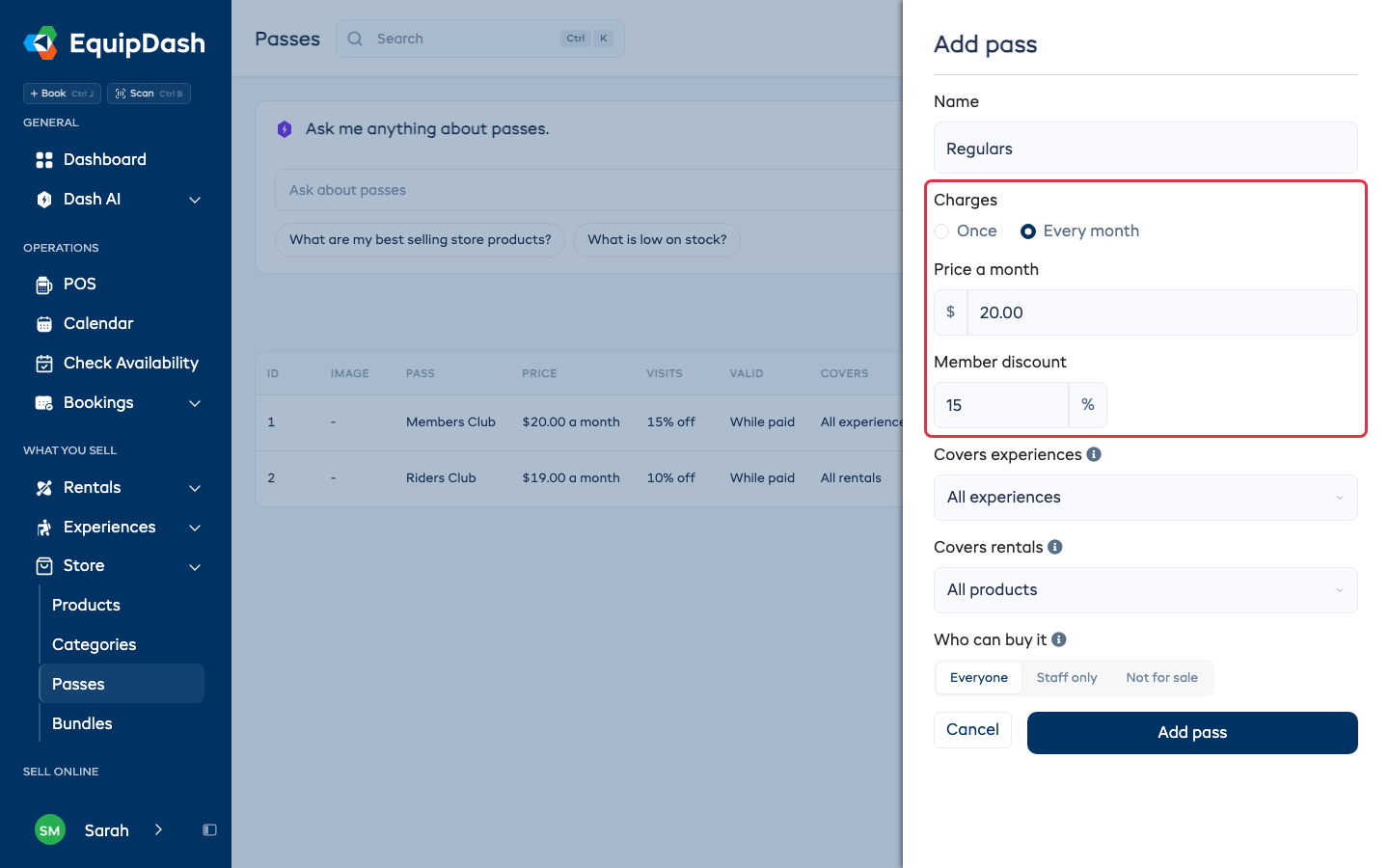Click the info icon beside Covers experiences
The image size is (1389, 868).
pos(1094,454)
